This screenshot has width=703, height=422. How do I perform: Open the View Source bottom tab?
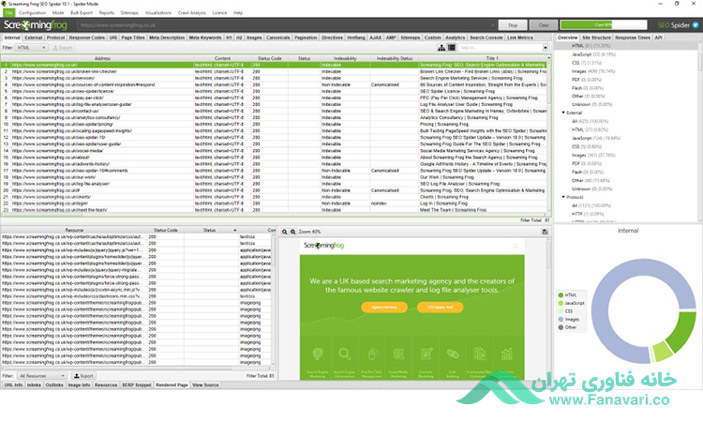[205, 385]
